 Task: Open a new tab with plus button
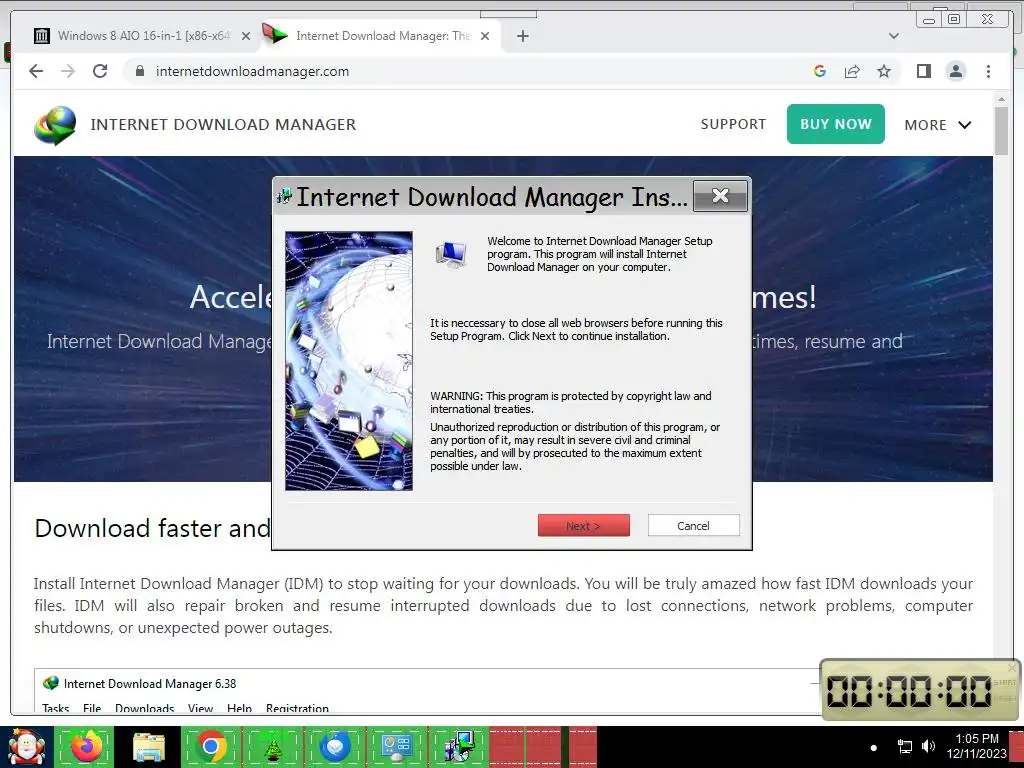click(x=522, y=36)
